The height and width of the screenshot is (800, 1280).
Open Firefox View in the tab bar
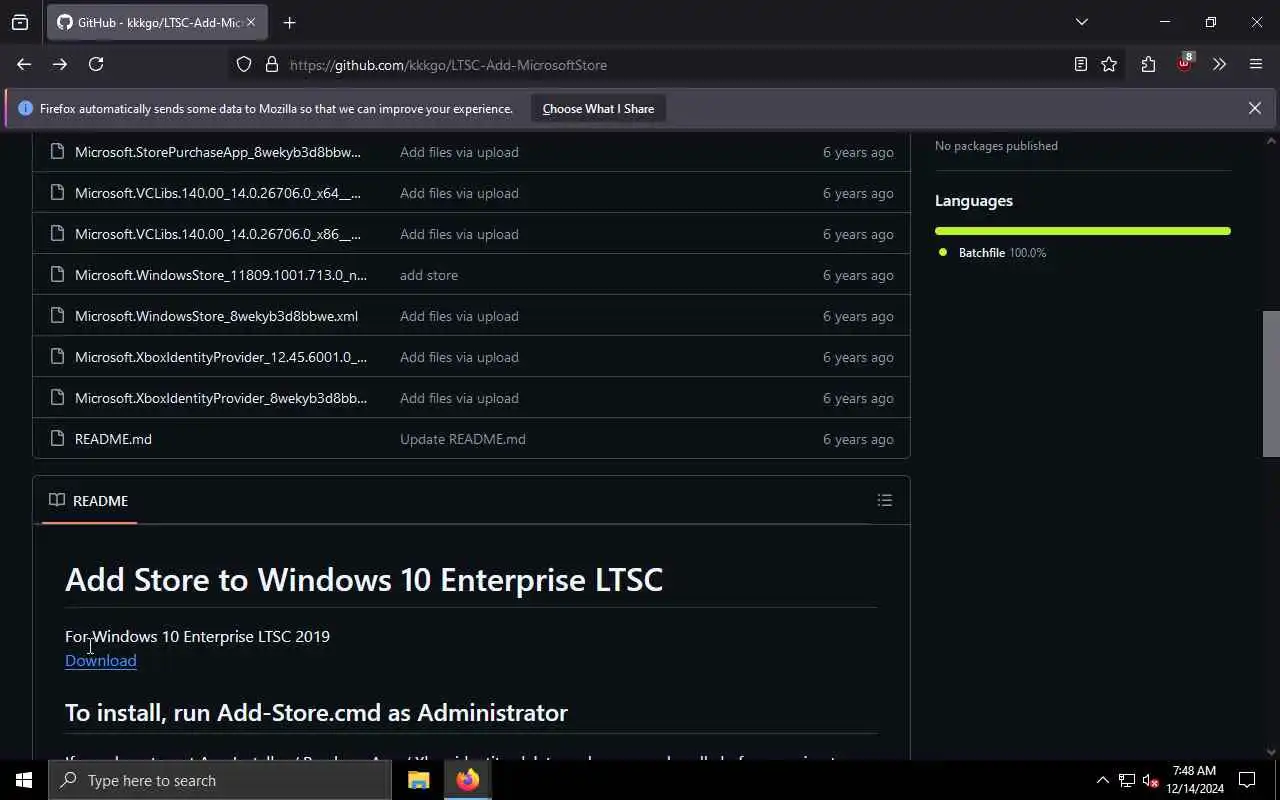[20, 22]
